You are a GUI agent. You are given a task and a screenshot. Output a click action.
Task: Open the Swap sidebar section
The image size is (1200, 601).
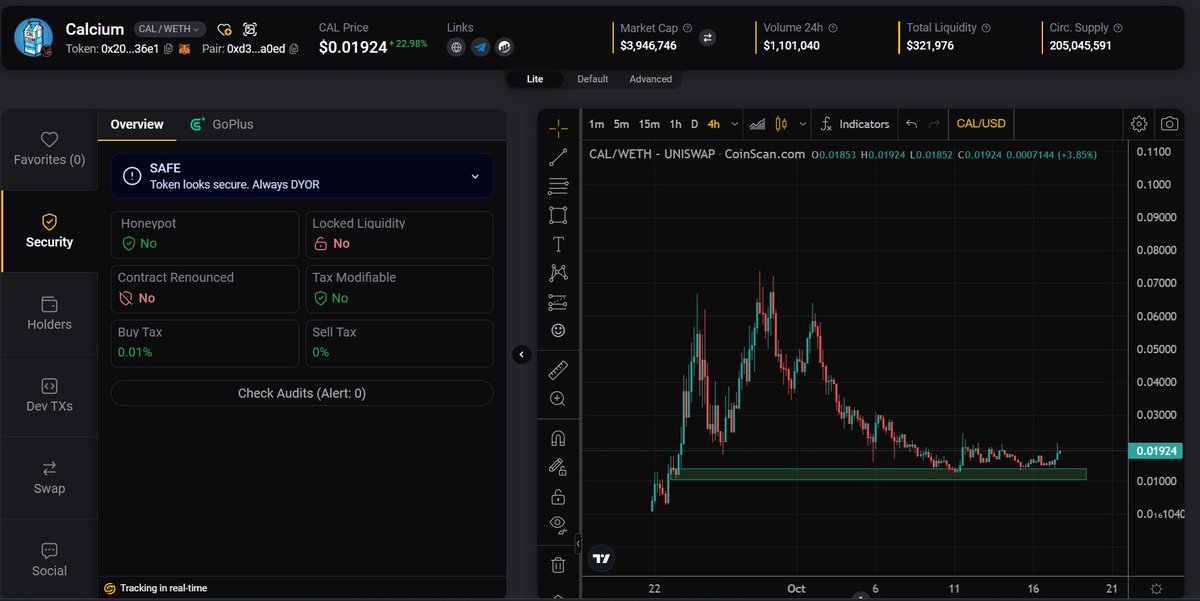(x=49, y=478)
